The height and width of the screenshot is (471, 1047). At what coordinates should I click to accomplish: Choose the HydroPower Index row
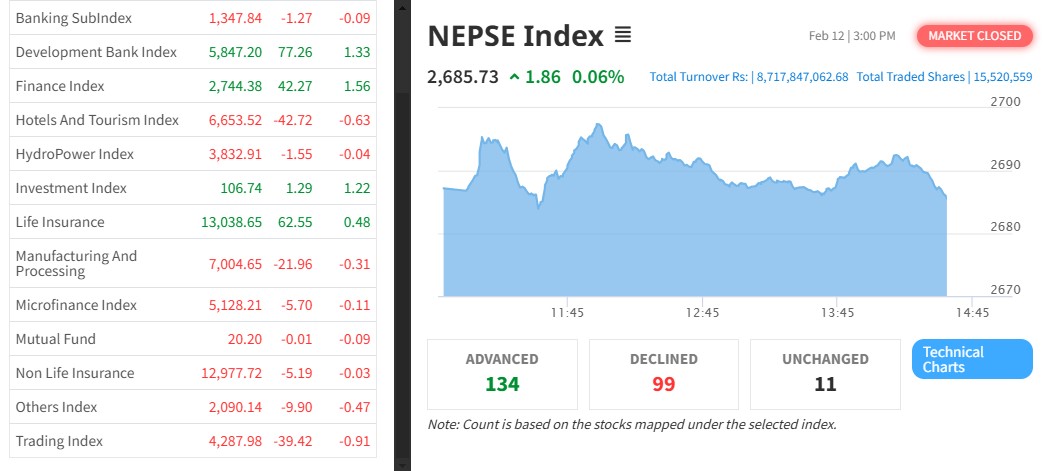74,154
